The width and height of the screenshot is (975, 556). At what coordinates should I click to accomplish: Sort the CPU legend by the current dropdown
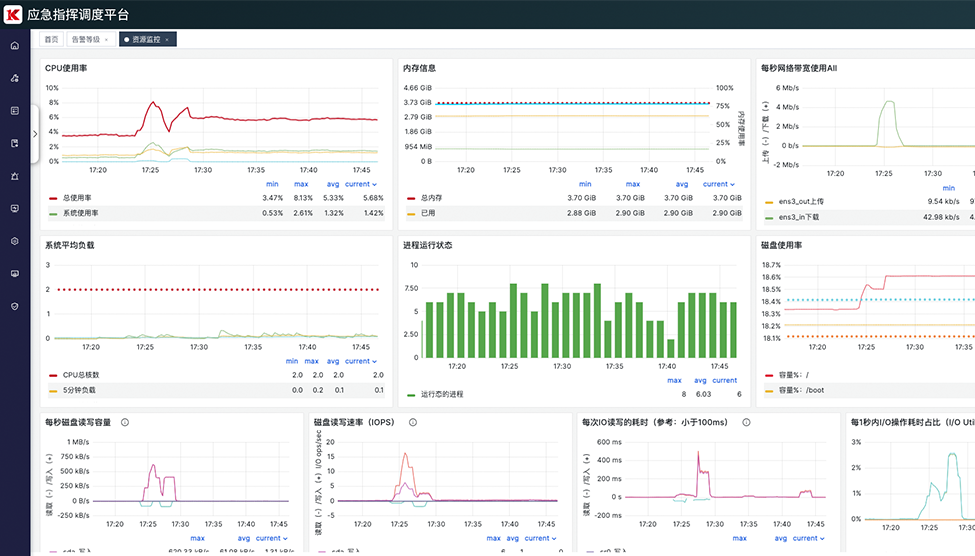point(361,184)
